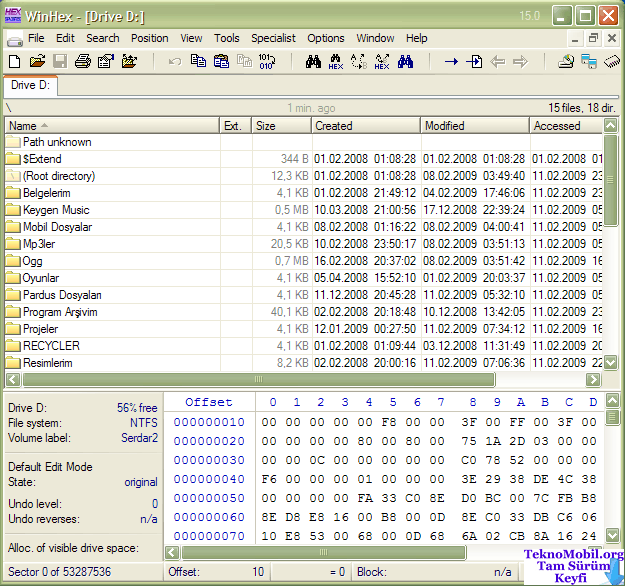The height and width of the screenshot is (586, 625).
Task: Open the Search menu
Action: (103, 38)
